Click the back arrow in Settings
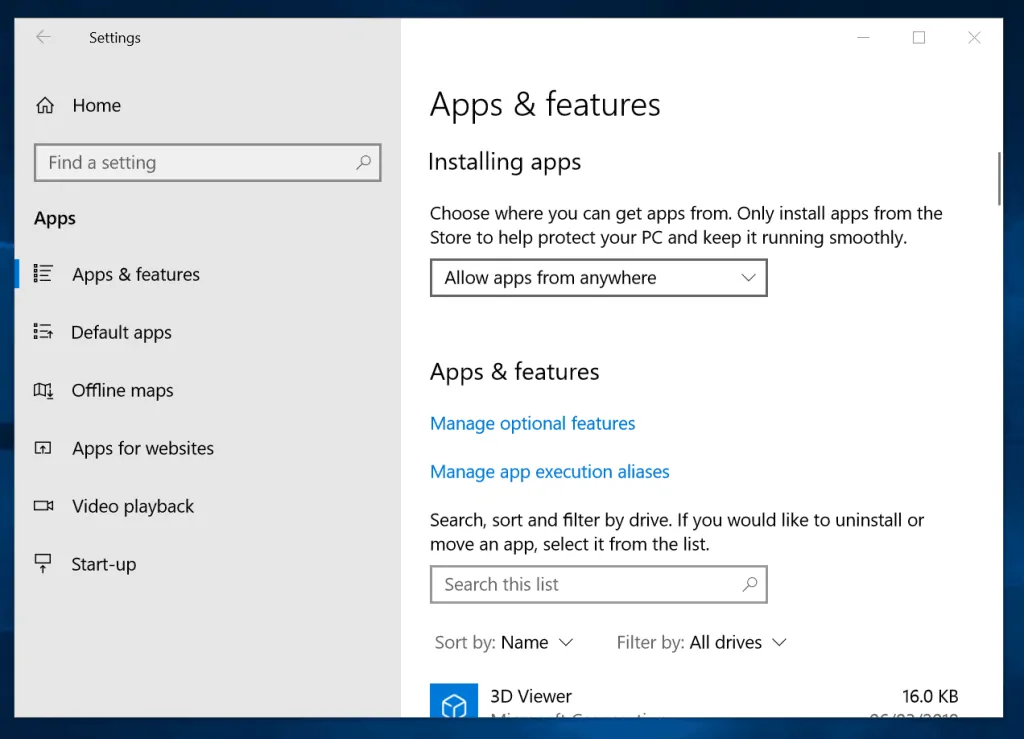 click(43, 37)
